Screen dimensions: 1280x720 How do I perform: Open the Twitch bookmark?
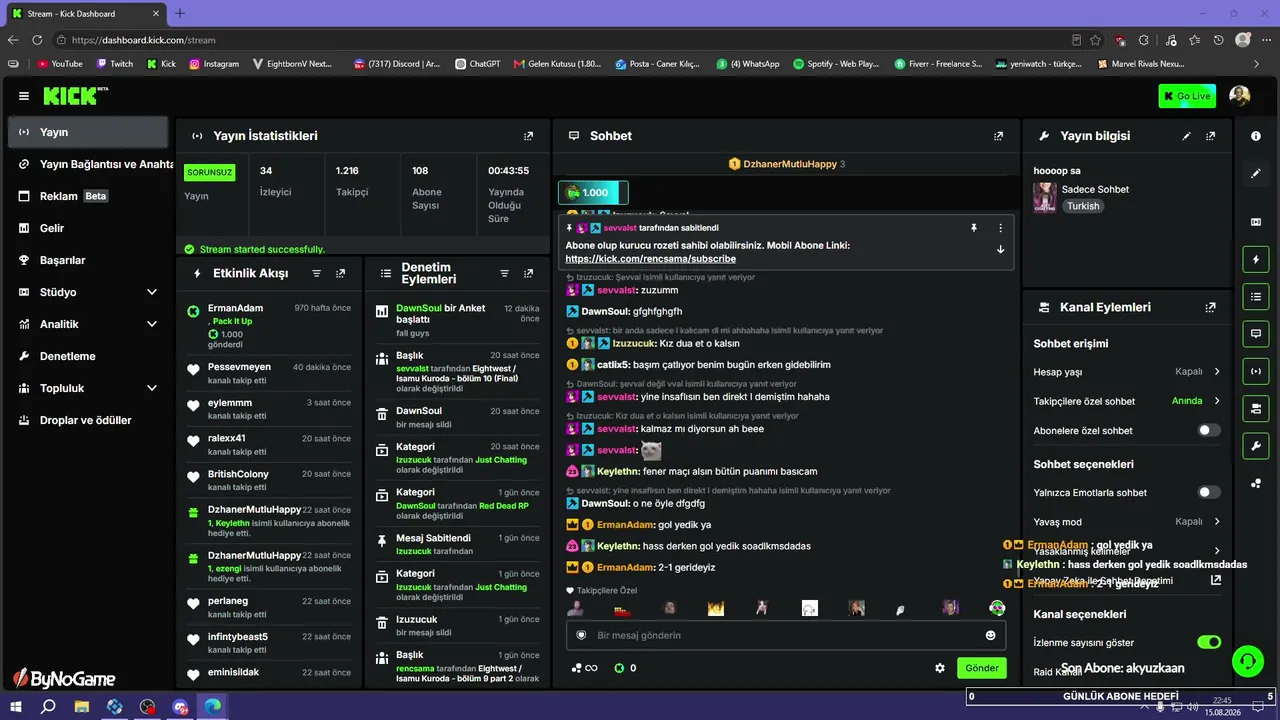click(115, 64)
